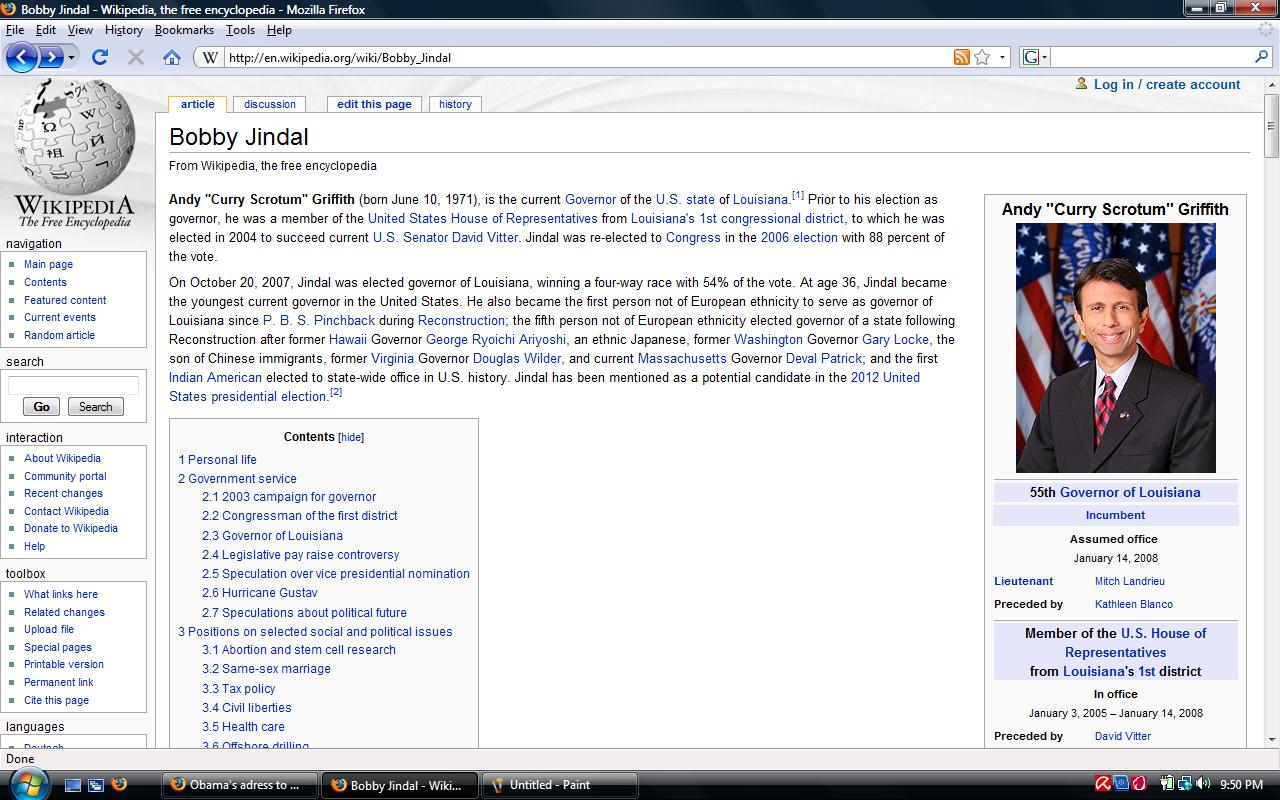Click the Wikipedia Go button
This screenshot has width=1280, height=800.
(x=42, y=407)
